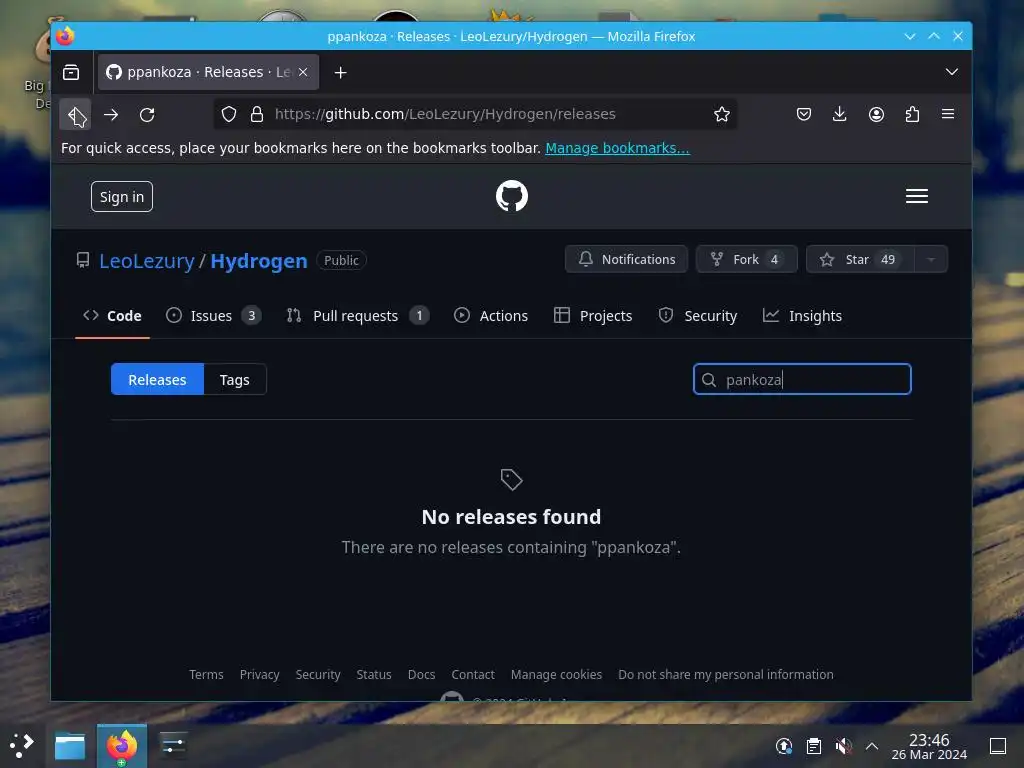
Task: Fork the repository with Fork button
Action: pos(746,259)
